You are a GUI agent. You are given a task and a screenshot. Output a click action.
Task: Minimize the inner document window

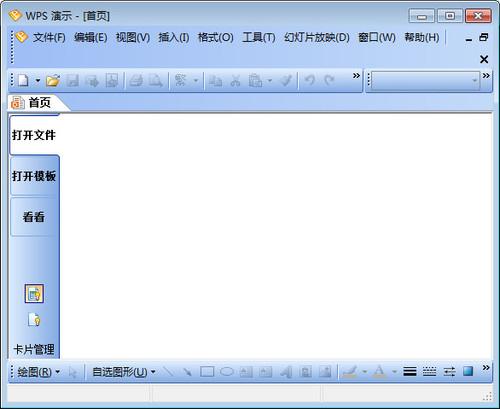pyautogui.click(x=469, y=40)
